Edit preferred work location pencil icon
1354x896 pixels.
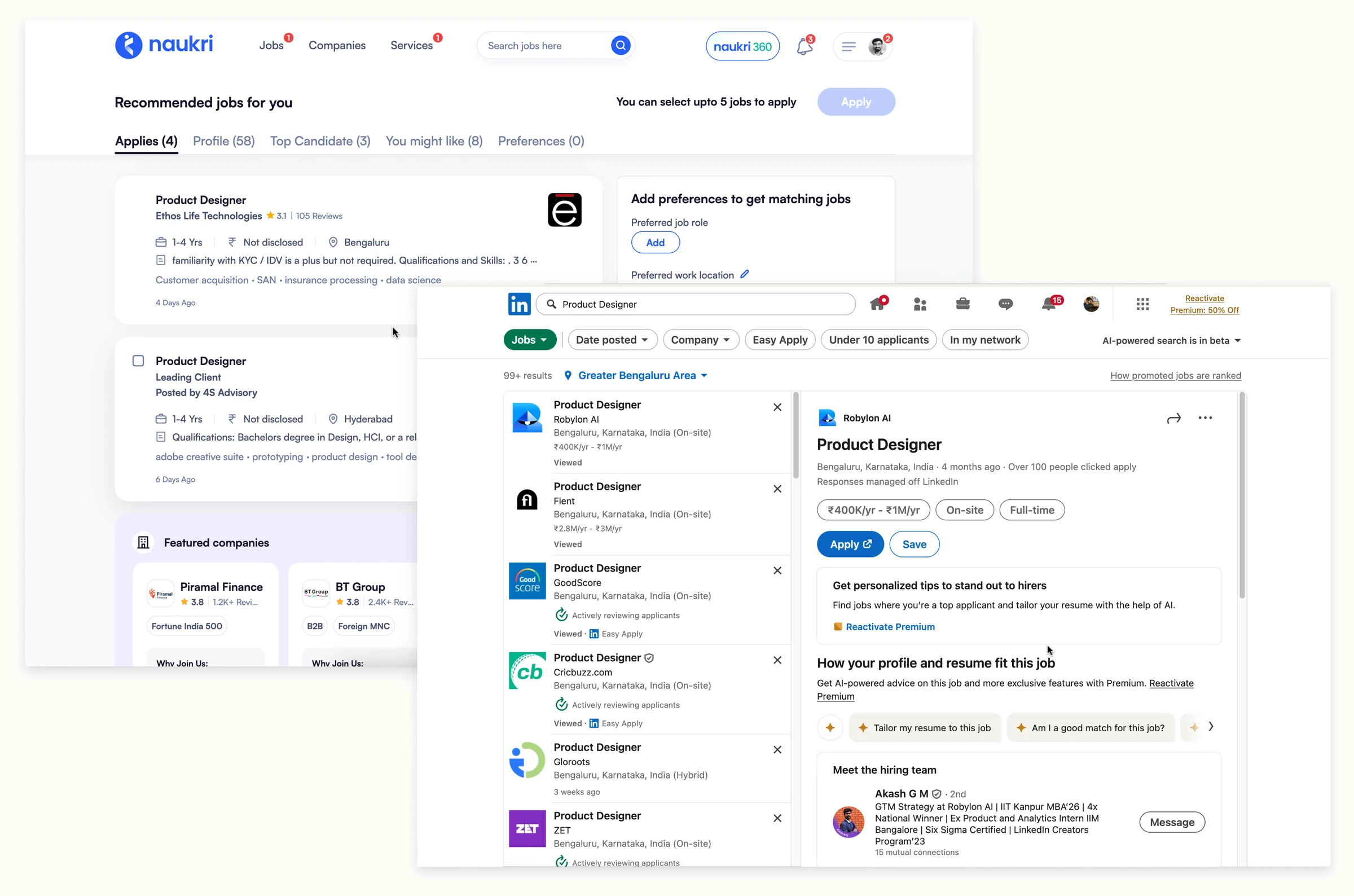[x=744, y=274]
